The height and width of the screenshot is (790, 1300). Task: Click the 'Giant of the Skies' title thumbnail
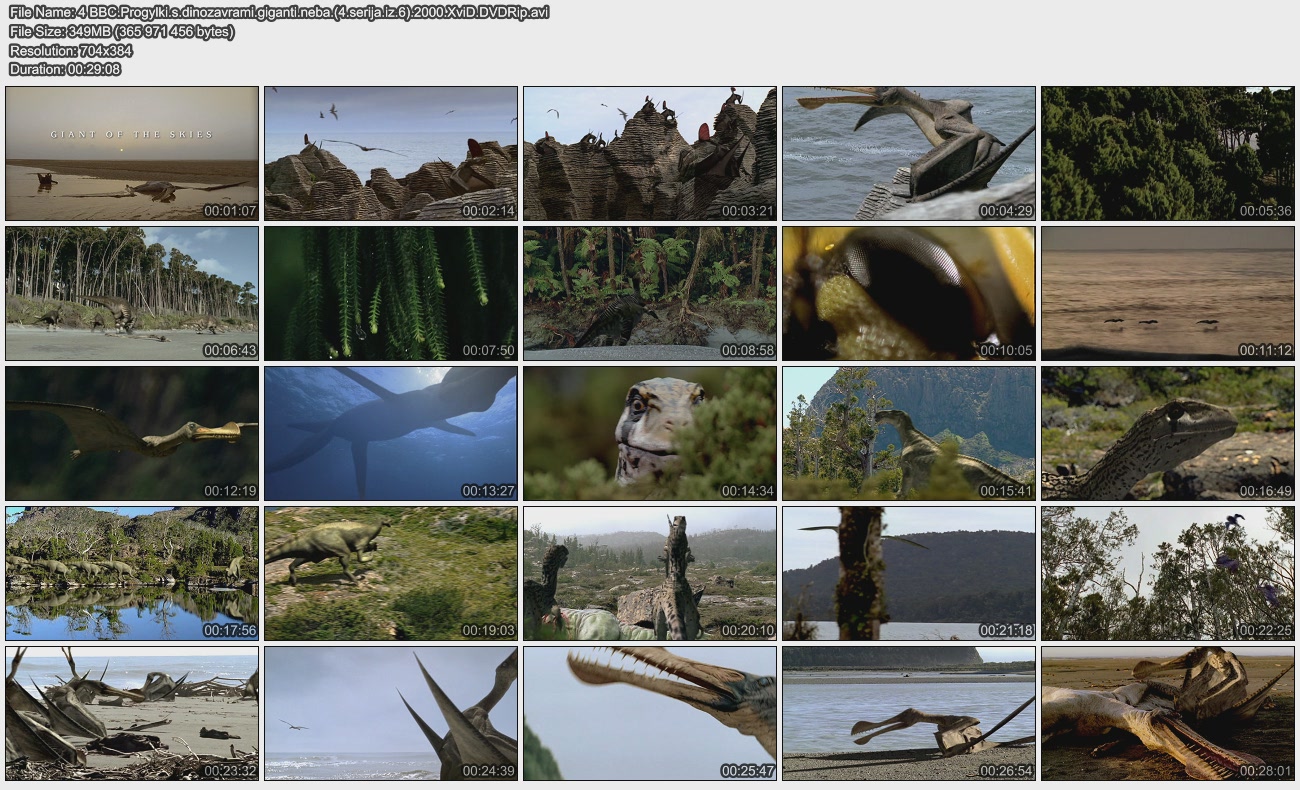coord(132,153)
